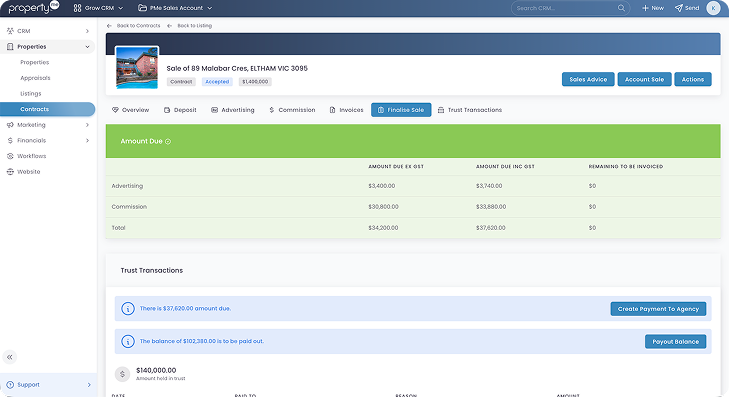This screenshot has width=729, height=397.
Task: Open Website in the sidebar
Action: pos(29,172)
